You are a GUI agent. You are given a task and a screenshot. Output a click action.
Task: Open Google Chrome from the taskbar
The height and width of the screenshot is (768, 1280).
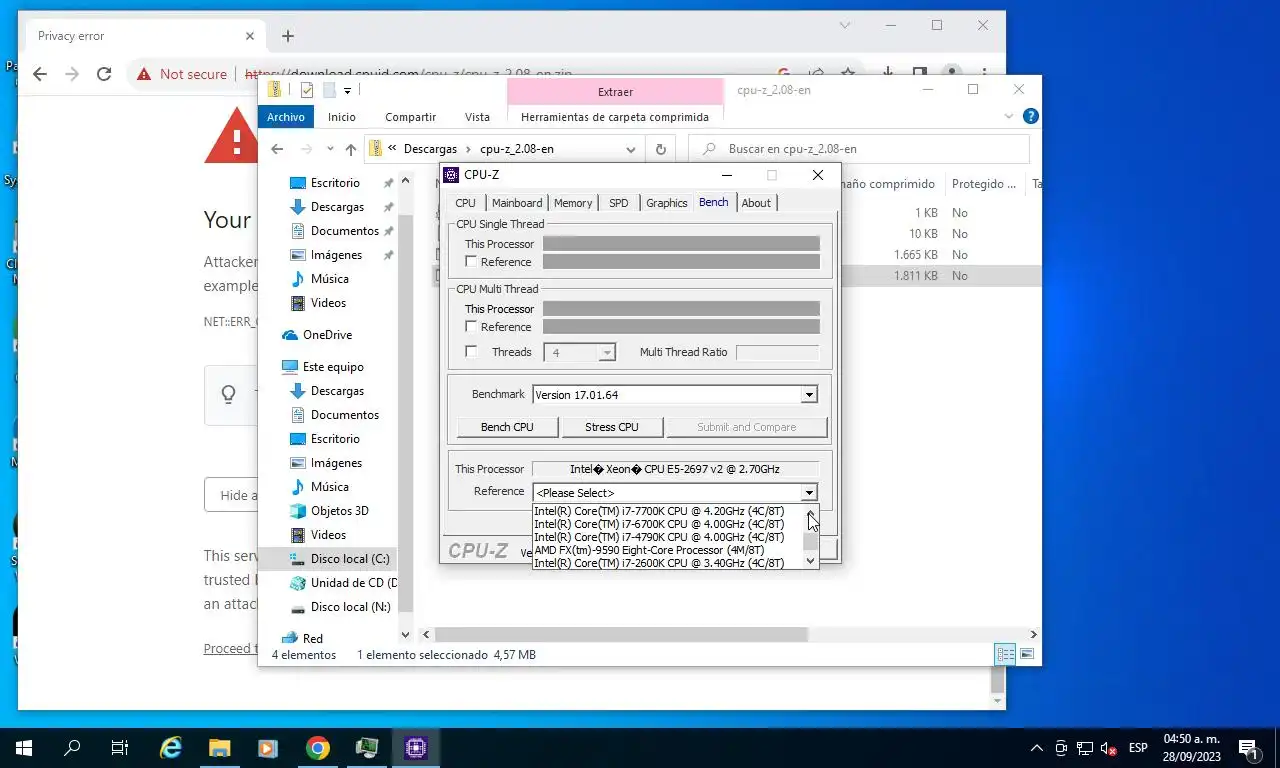click(318, 747)
